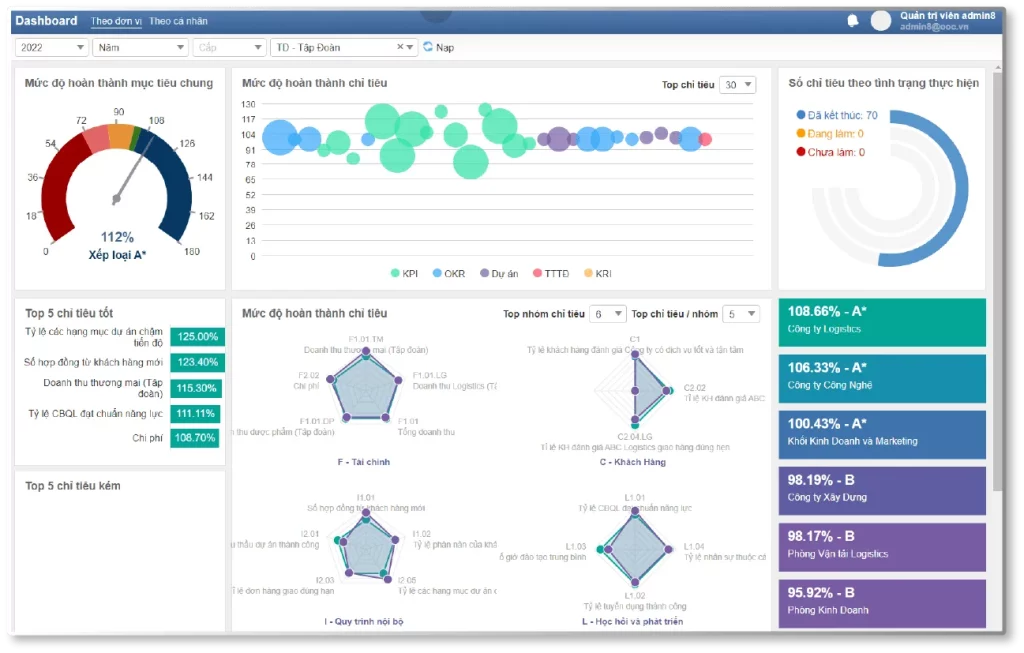Toggle Đang làm legend entry
This screenshot has width=1024, height=653.
(x=830, y=133)
